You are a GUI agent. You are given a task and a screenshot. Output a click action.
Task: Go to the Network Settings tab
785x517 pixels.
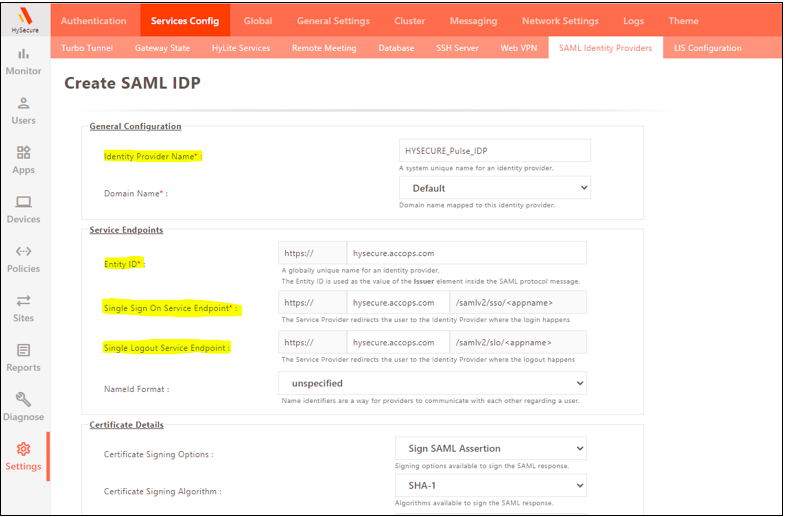pos(560,21)
